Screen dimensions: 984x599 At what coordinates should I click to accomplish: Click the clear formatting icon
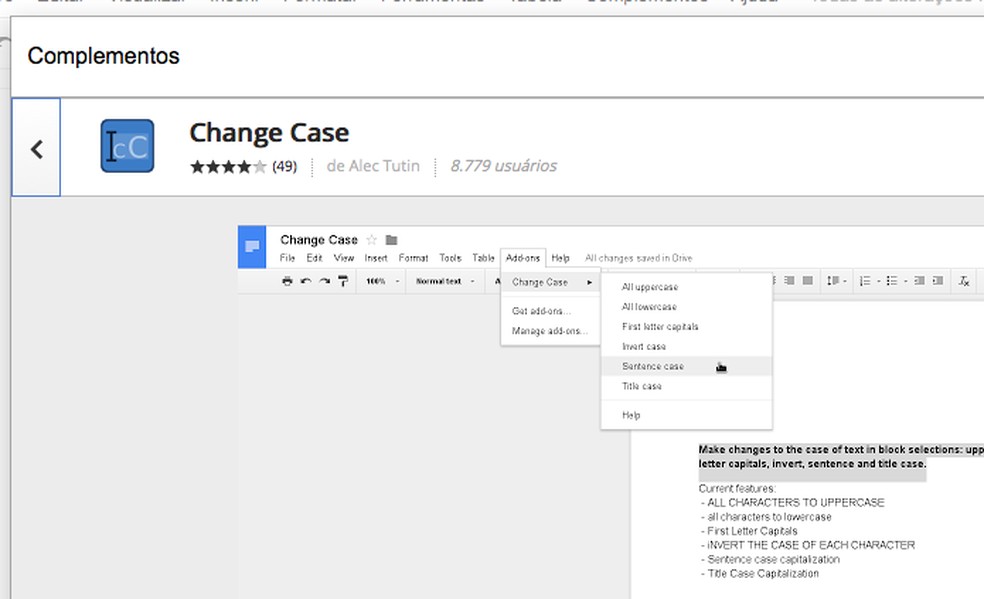pos(964,282)
